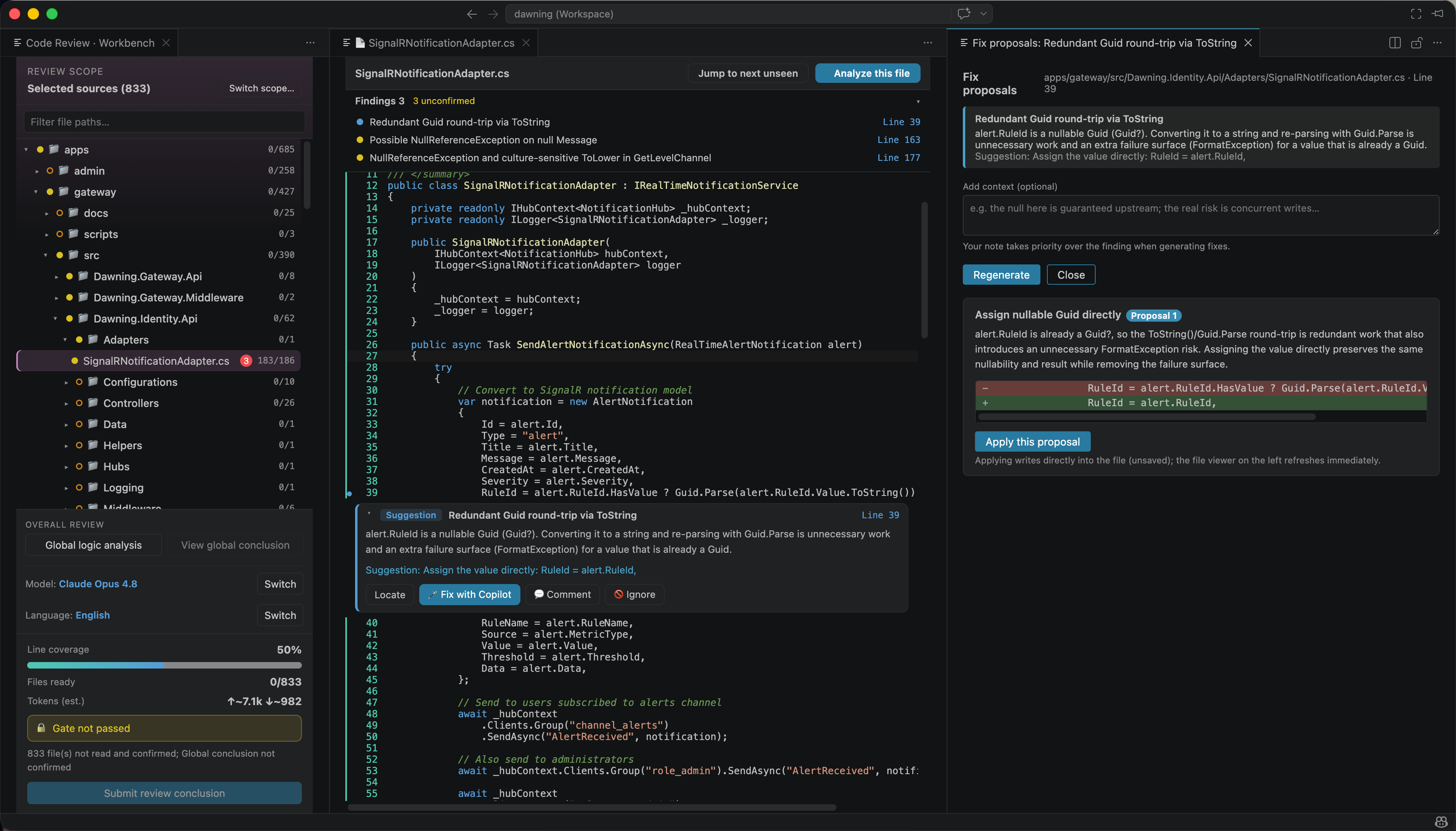Screen dimensions: 1456x831
Task: Add a Comment on the suggestion
Action: (562, 594)
